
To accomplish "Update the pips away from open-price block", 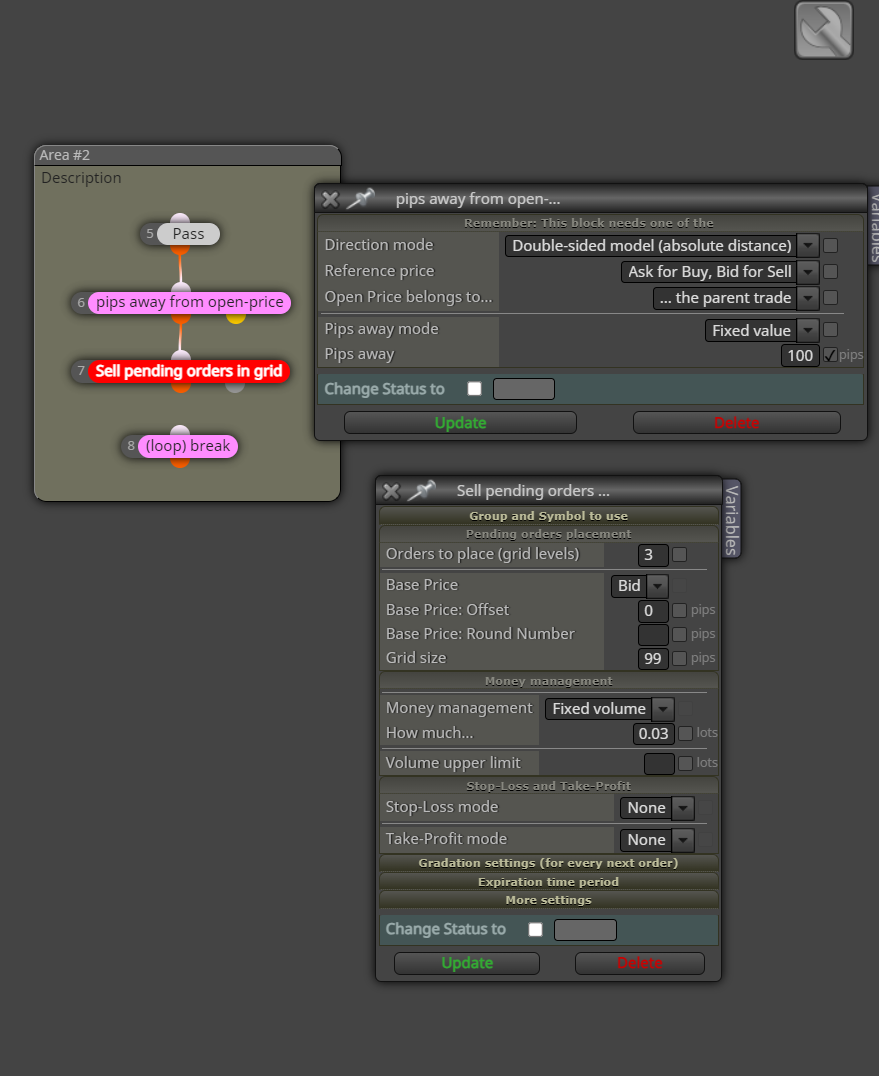I will click(460, 423).
